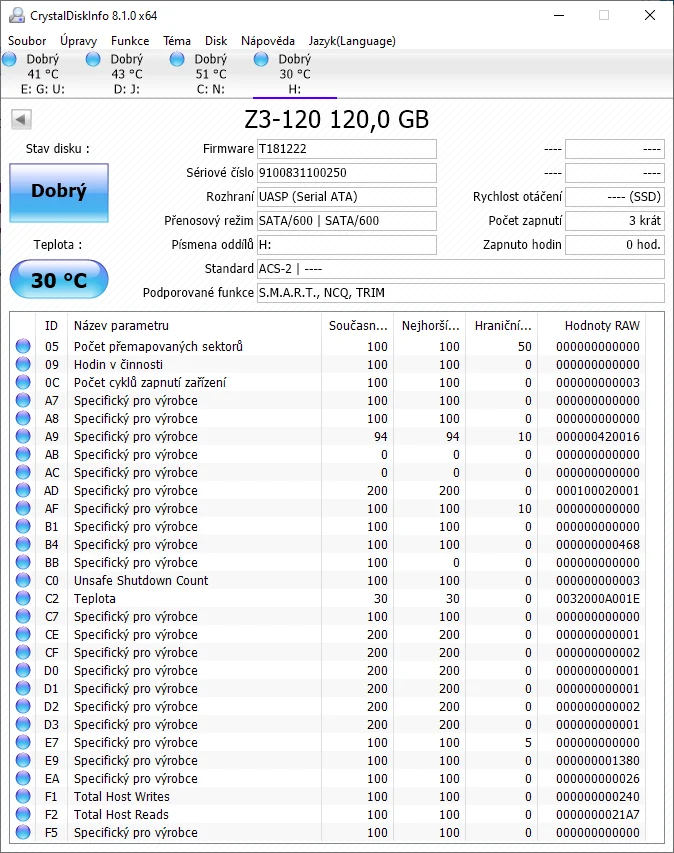Click the blue status orb in row F1
The width and height of the screenshot is (674, 853).
pos(23,796)
